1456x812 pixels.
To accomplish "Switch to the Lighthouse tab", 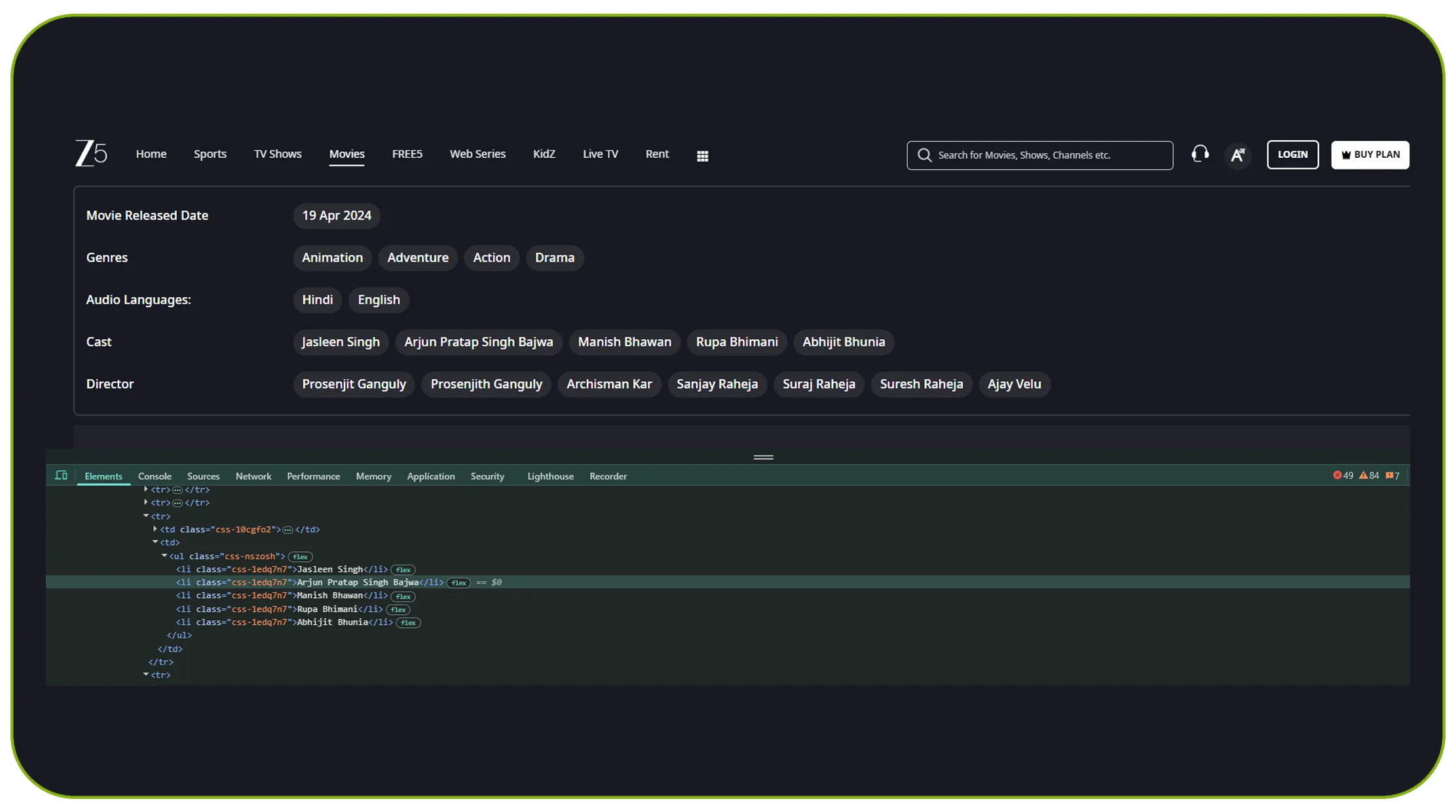I will click(x=550, y=476).
